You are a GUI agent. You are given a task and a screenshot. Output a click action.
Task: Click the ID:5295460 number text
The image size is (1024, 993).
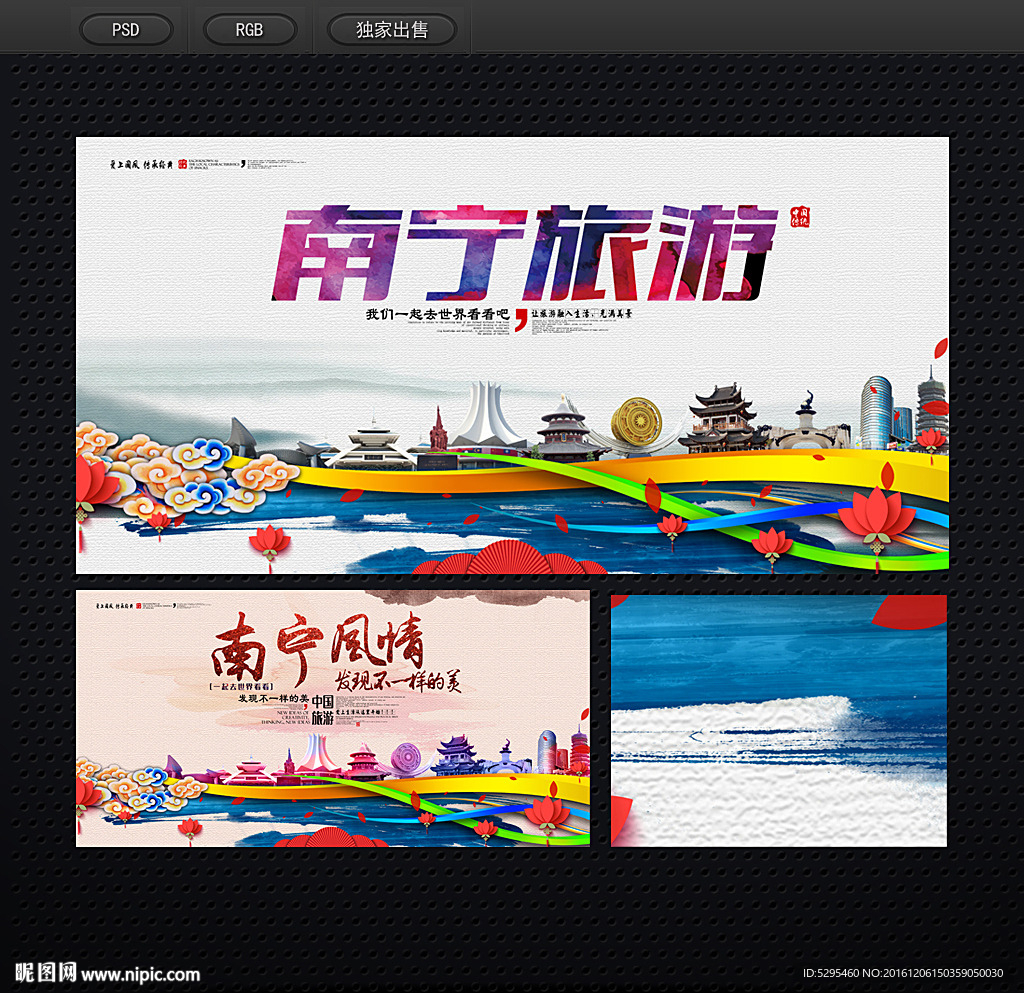831,973
